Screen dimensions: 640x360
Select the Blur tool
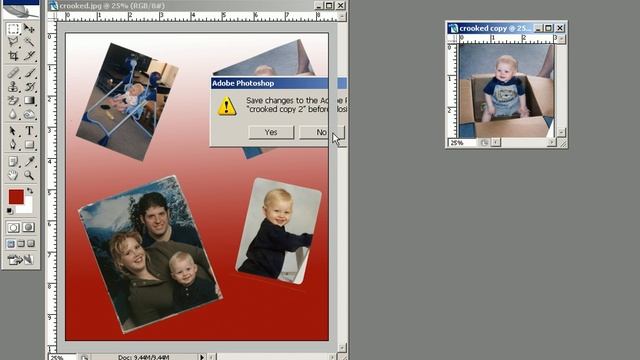pos(13,114)
